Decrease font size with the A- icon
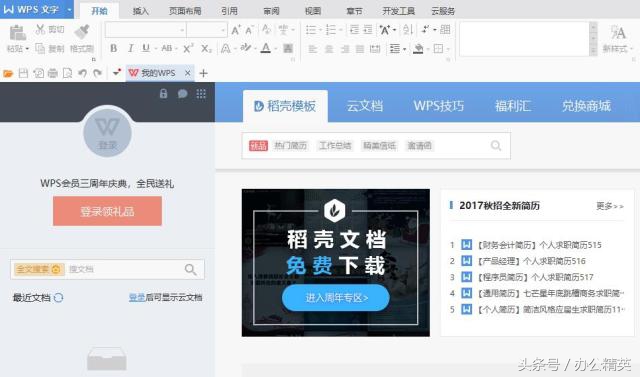640x377 pixels. [x=249, y=29]
